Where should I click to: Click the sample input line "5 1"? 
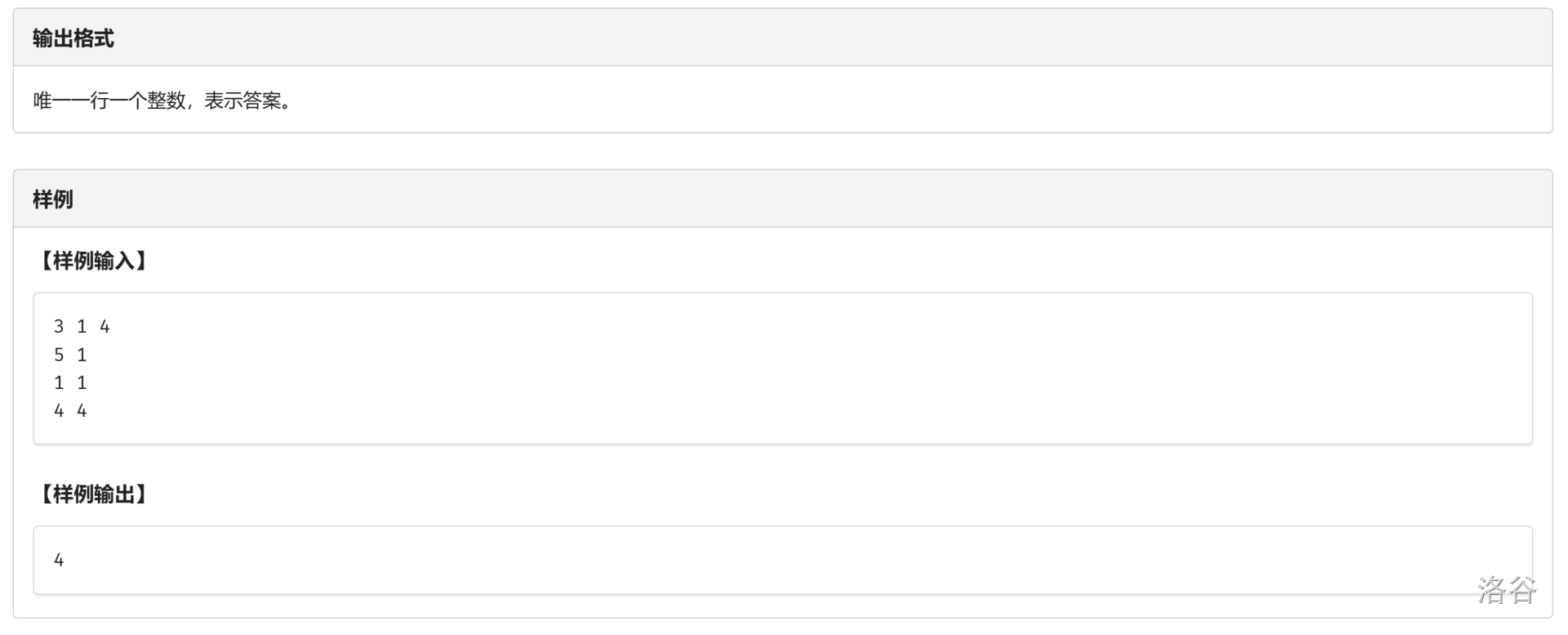click(70, 355)
